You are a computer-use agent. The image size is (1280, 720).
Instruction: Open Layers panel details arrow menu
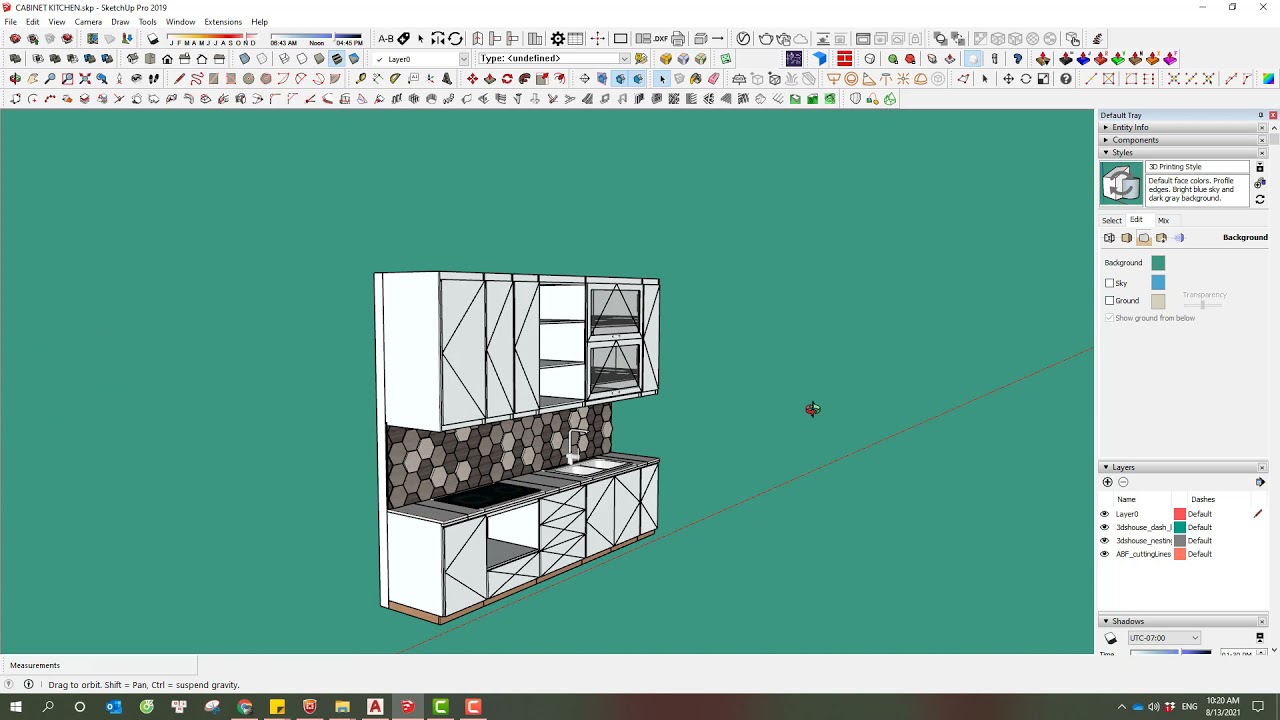tap(1260, 482)
